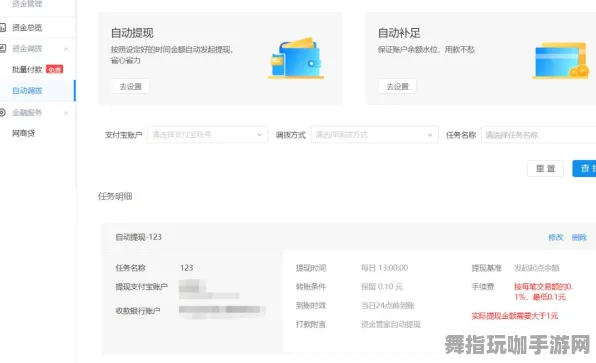Click 删除 link for task 自动提现-123
The image size is (596, 363).
[579, 237]
